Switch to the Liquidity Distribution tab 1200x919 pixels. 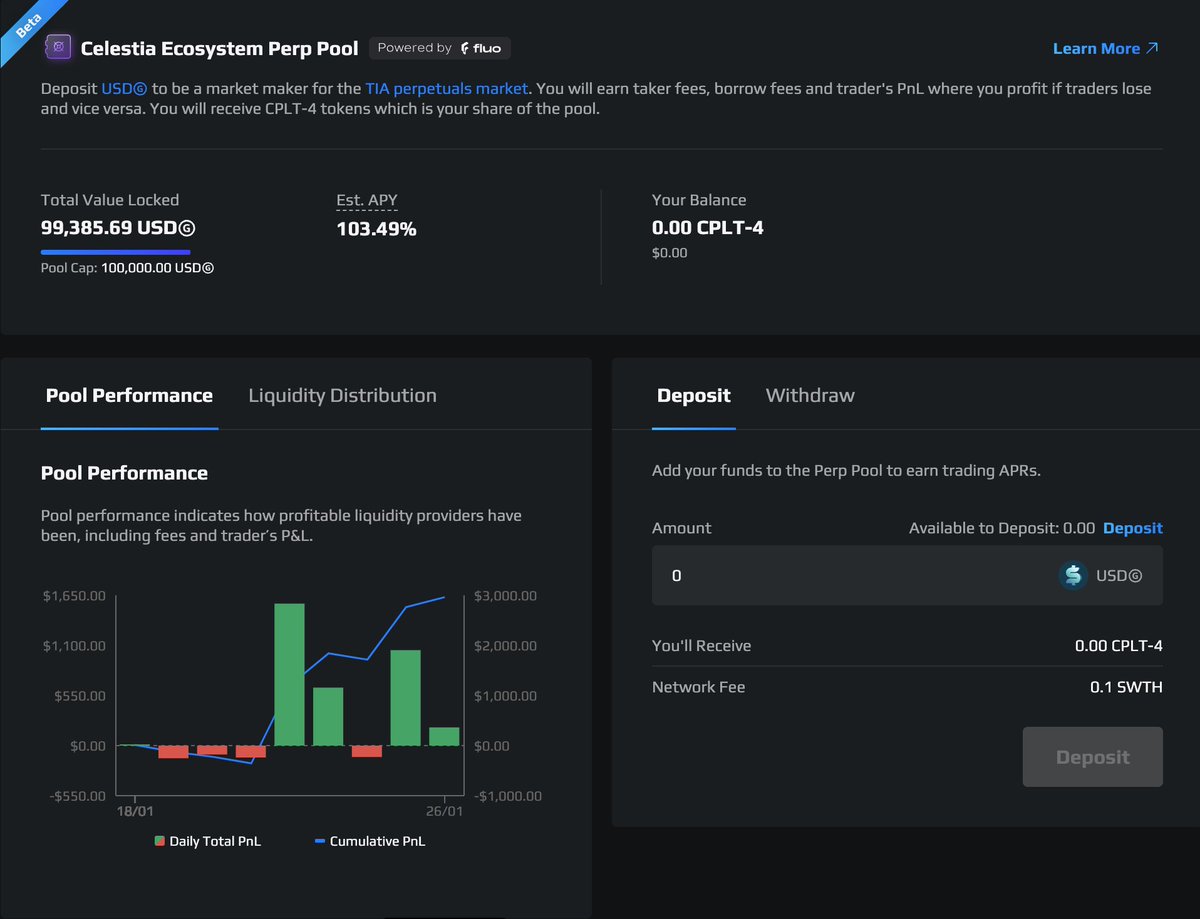point(342,396)
